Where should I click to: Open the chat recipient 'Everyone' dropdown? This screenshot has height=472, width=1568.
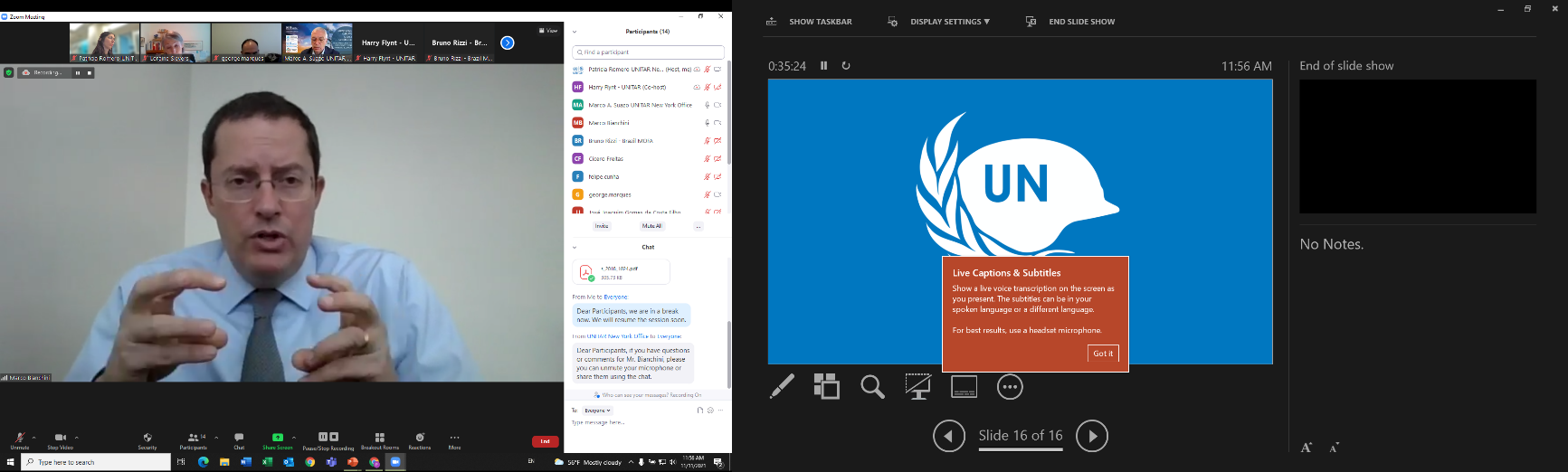(597, 411)
